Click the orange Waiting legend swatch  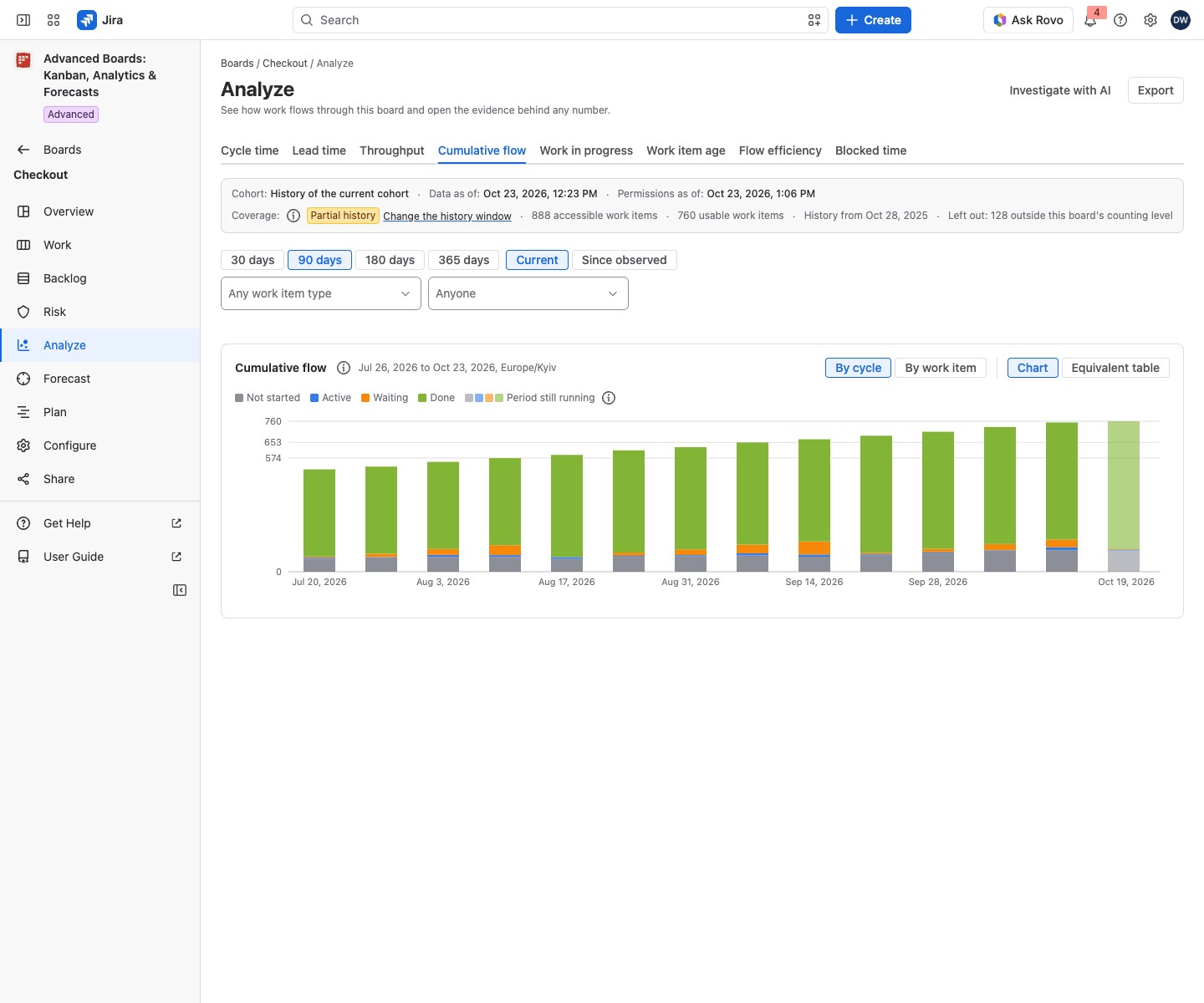pyautogui.click(x=365, y=398)
